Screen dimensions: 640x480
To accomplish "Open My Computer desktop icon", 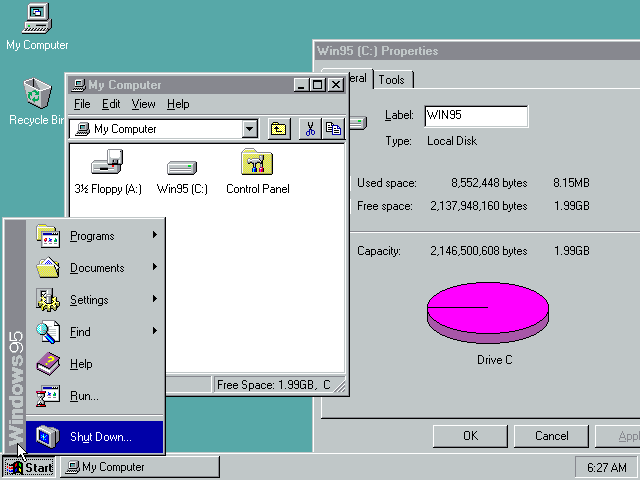I will (37, 18).
